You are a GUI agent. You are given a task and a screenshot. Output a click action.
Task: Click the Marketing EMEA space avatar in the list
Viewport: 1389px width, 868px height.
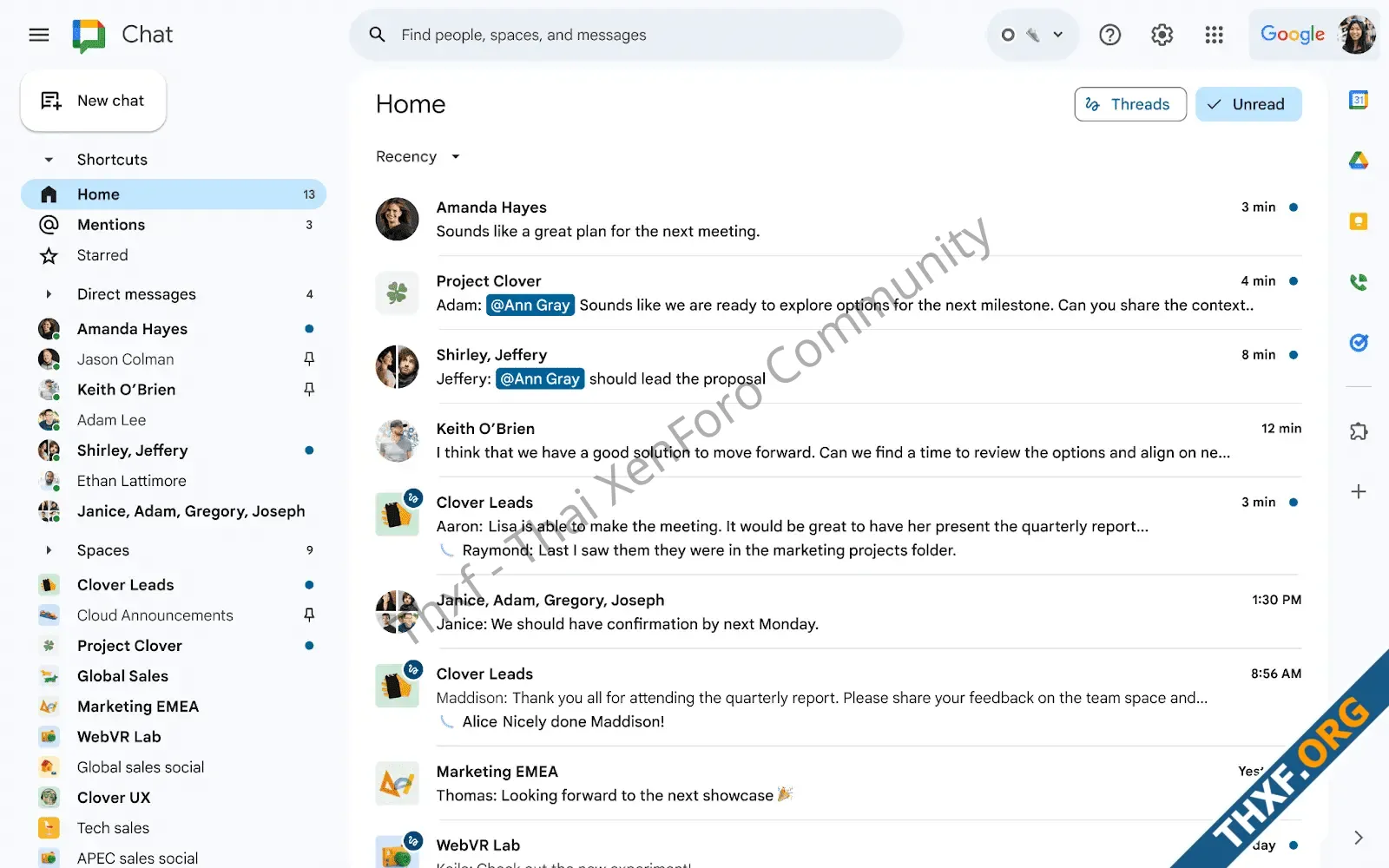(x=397, y=784)
